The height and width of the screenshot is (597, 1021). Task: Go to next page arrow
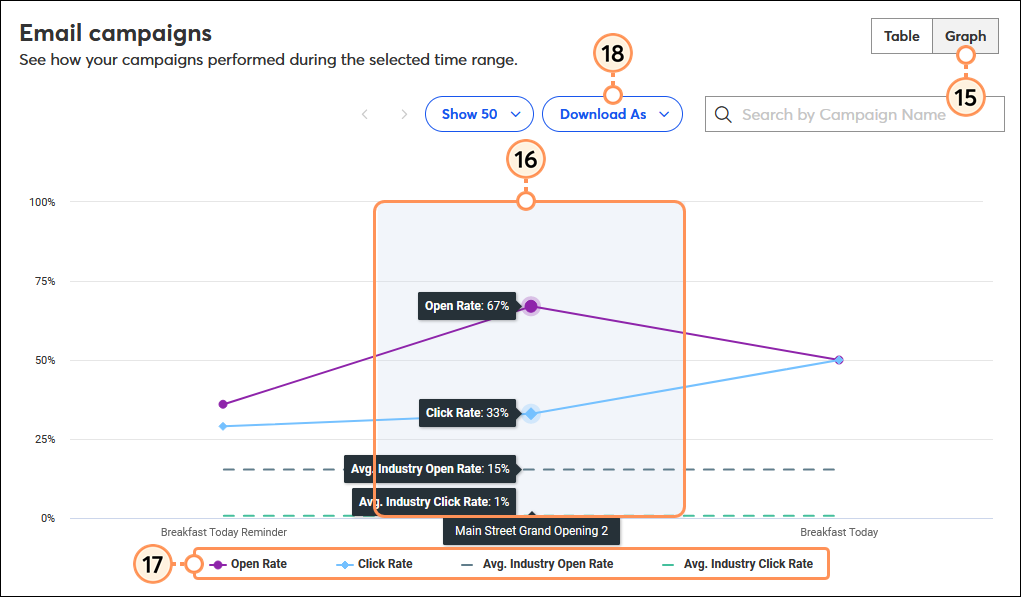[404, 115]
